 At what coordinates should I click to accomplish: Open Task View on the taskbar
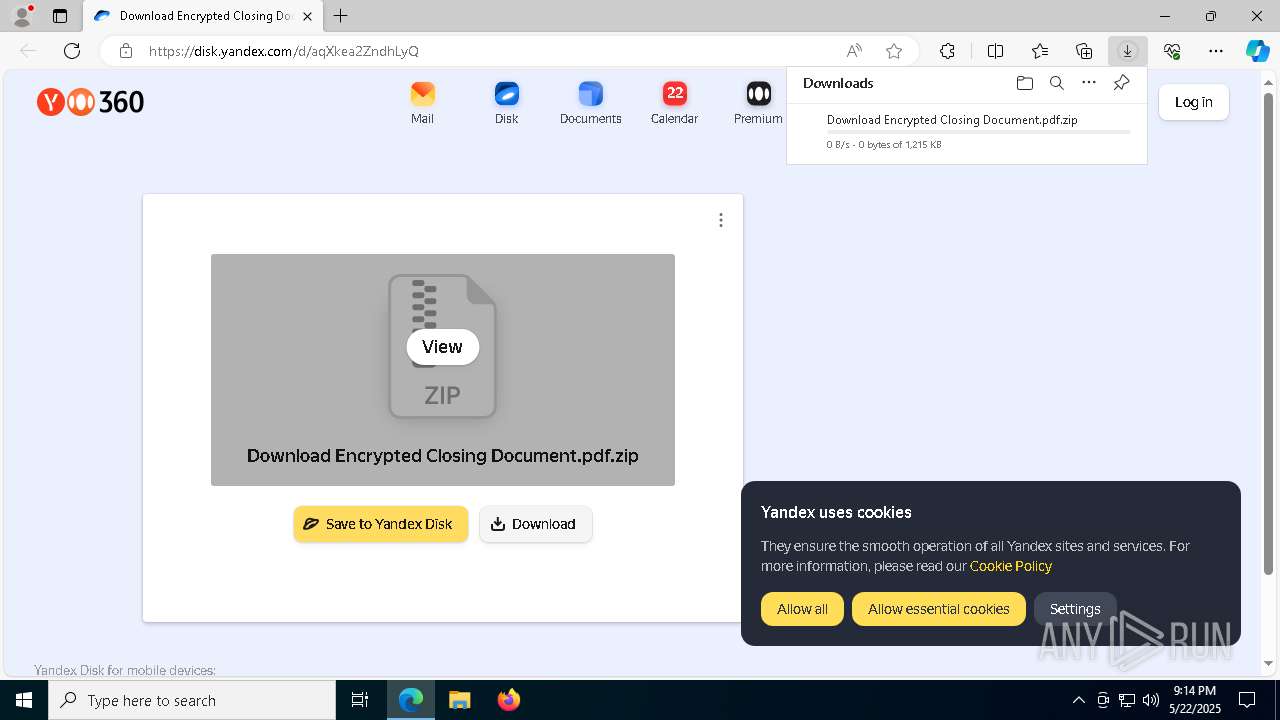click(x=360, y=700)
